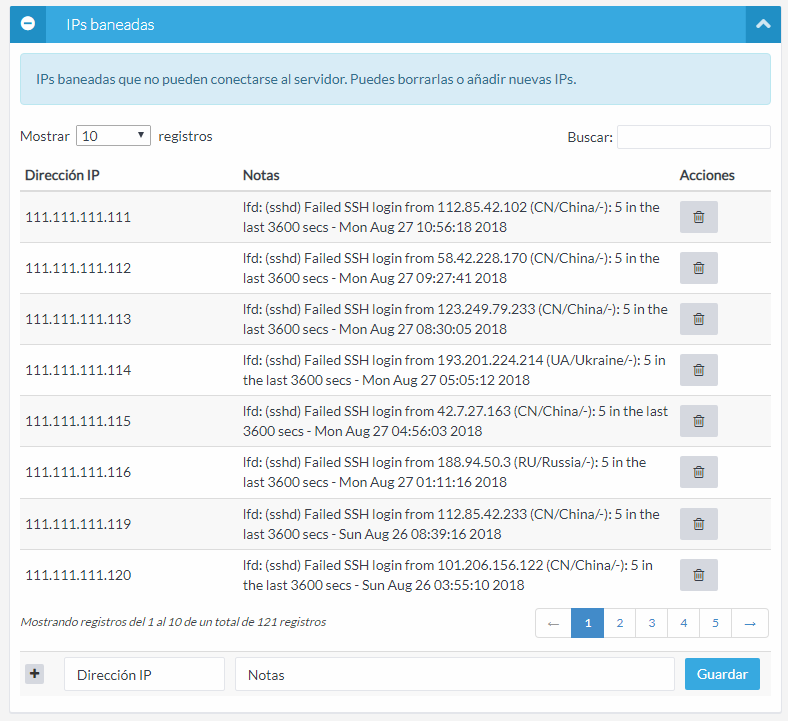Remove the 111.111.111.114 entry via trash icon
Image resolution: width=788 pixels, height=721 pixels.
(698, 370)
